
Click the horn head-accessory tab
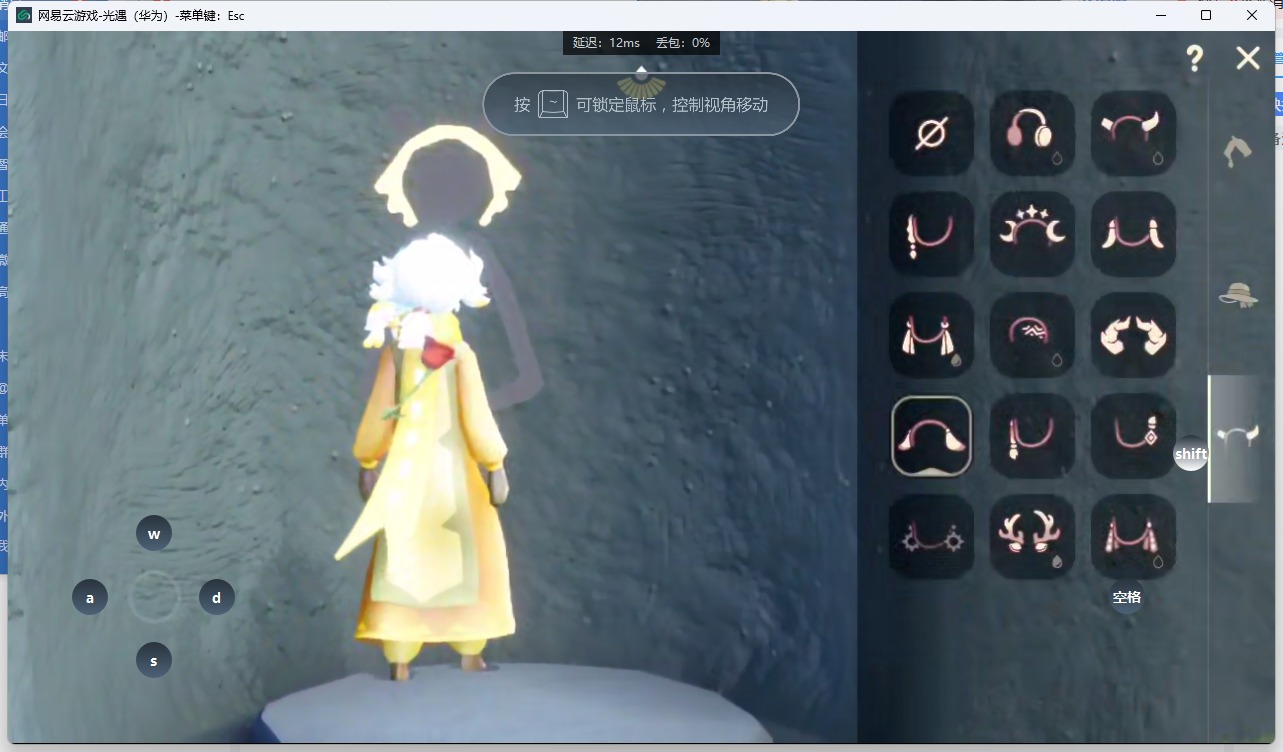click(1237, 438)
